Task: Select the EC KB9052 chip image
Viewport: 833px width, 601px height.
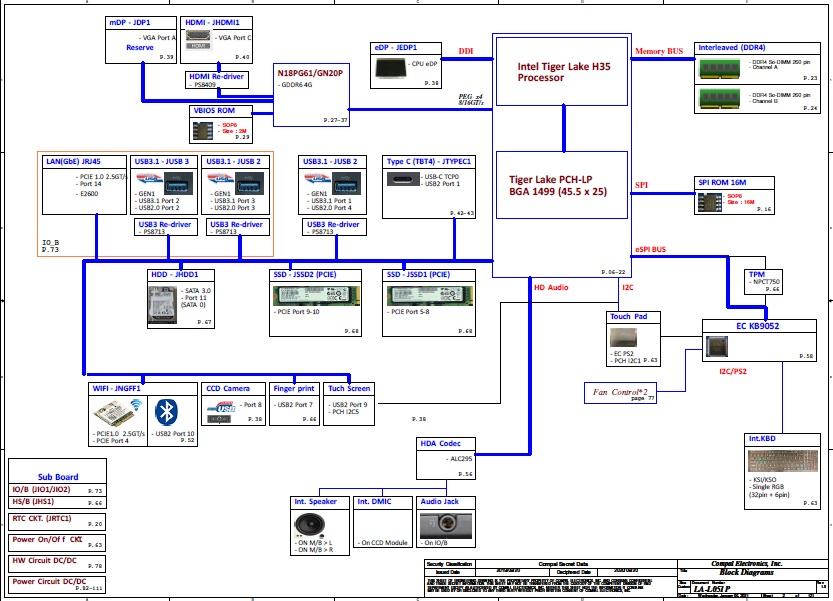Action: point(718,347)
